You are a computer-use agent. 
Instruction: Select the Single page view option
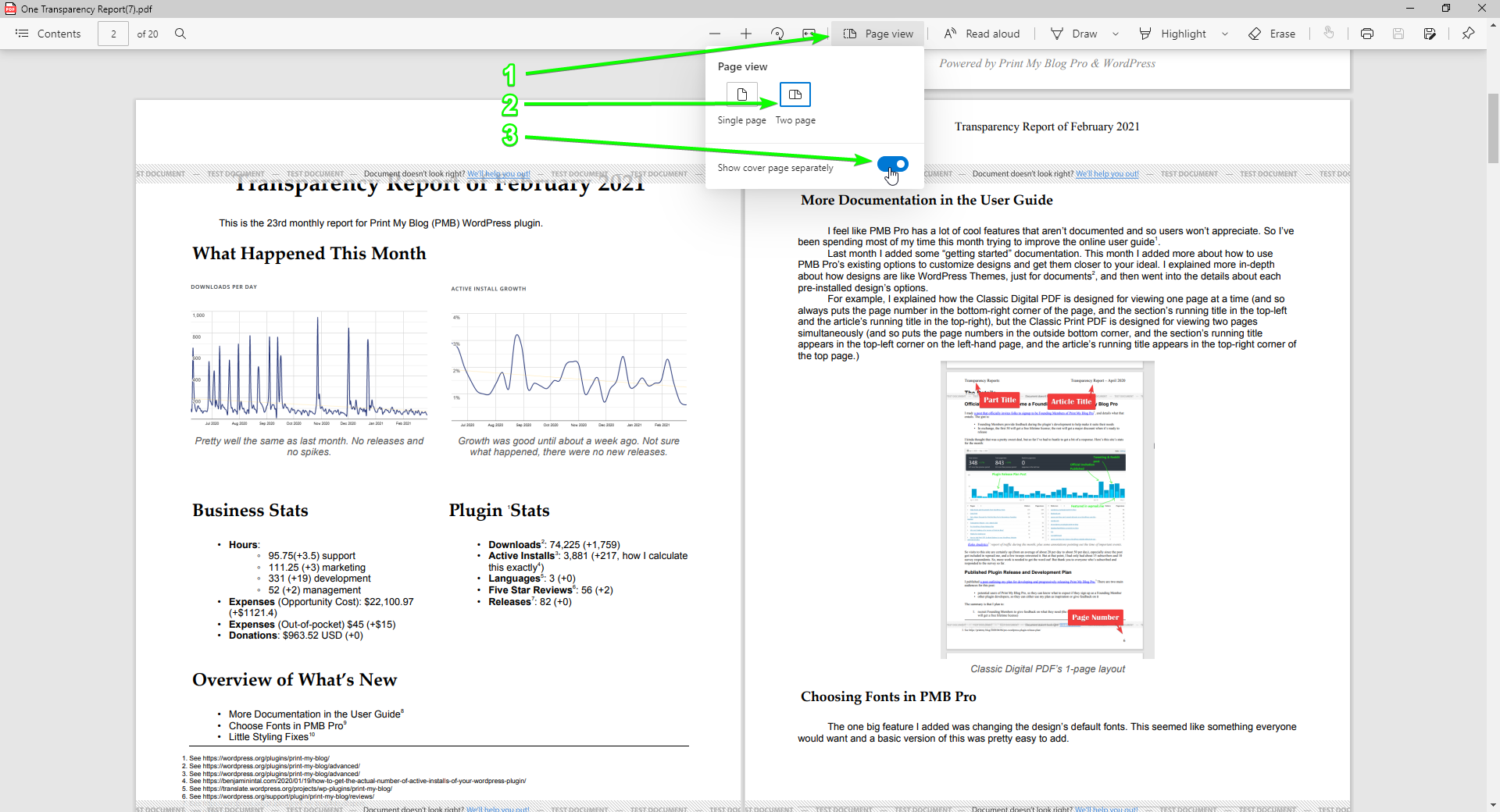[741, 94]
